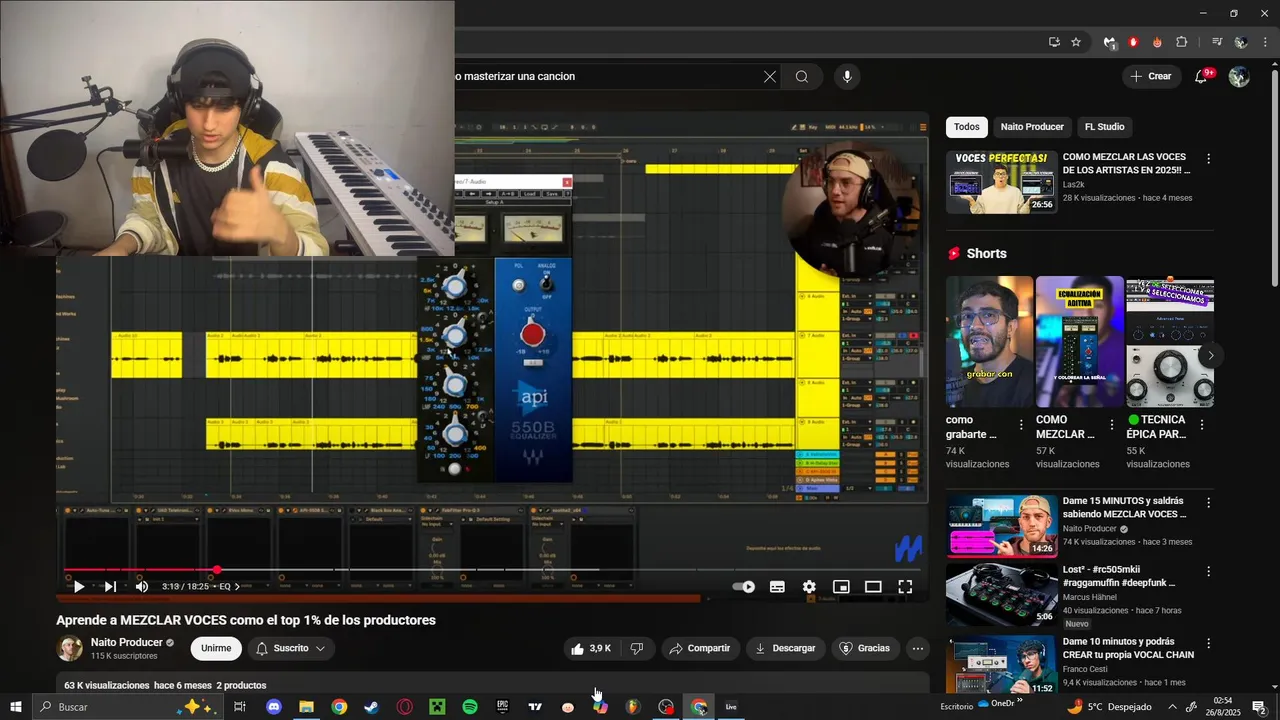Open the Chrome three-dot menu
The height and width of the screenshot is (720, 1280).
click(x=1264, y=42)
